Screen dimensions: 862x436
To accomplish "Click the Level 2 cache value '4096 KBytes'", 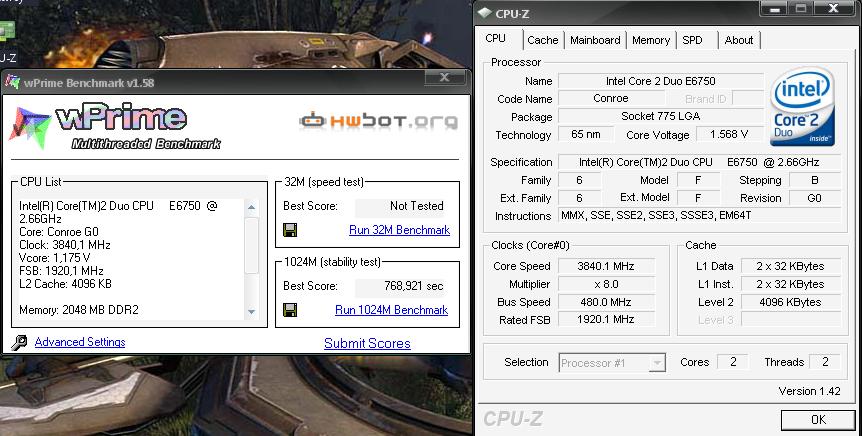I will pyautogui.click(x=791, y=302).
